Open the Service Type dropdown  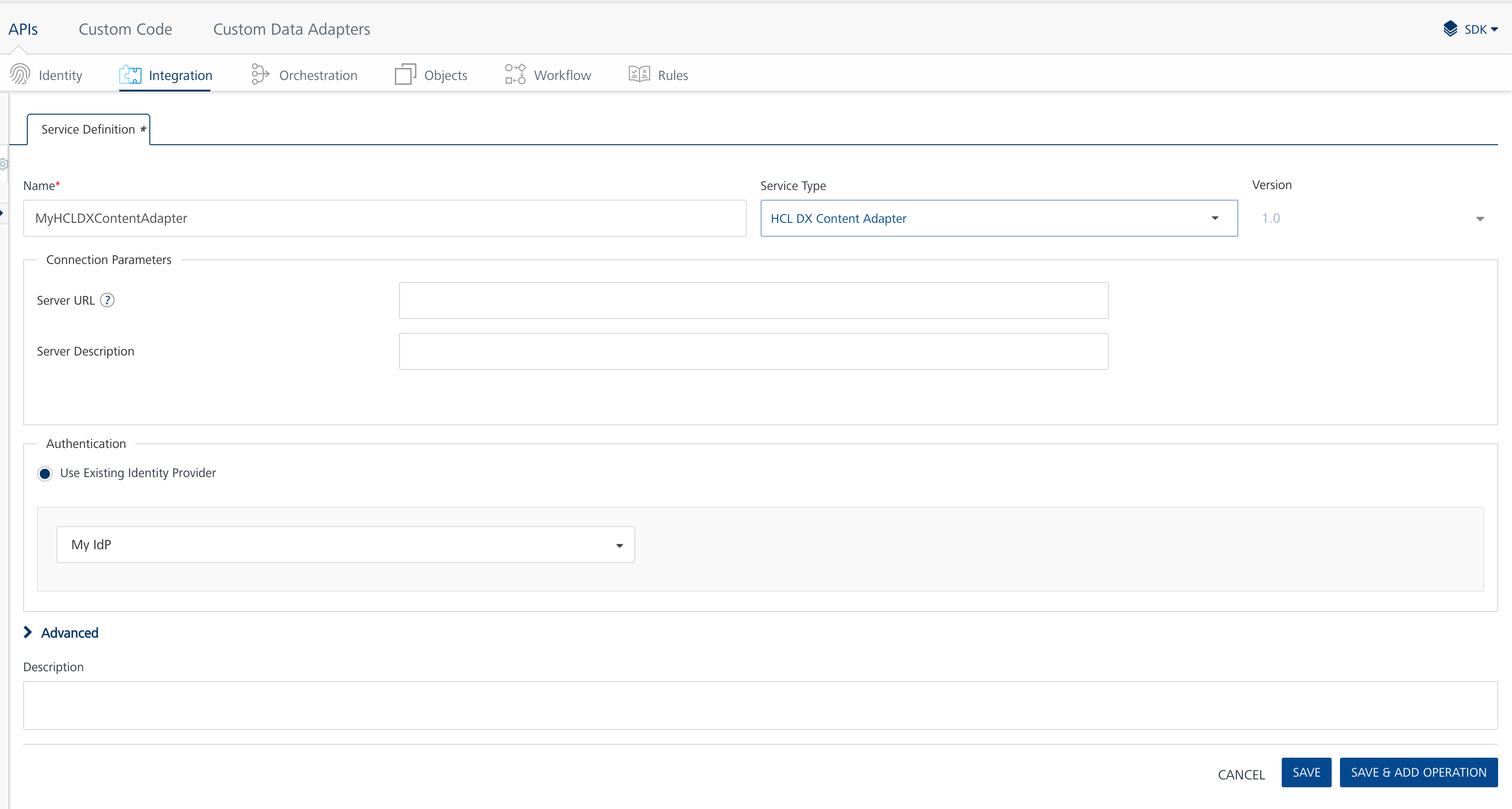[1214, 218]
